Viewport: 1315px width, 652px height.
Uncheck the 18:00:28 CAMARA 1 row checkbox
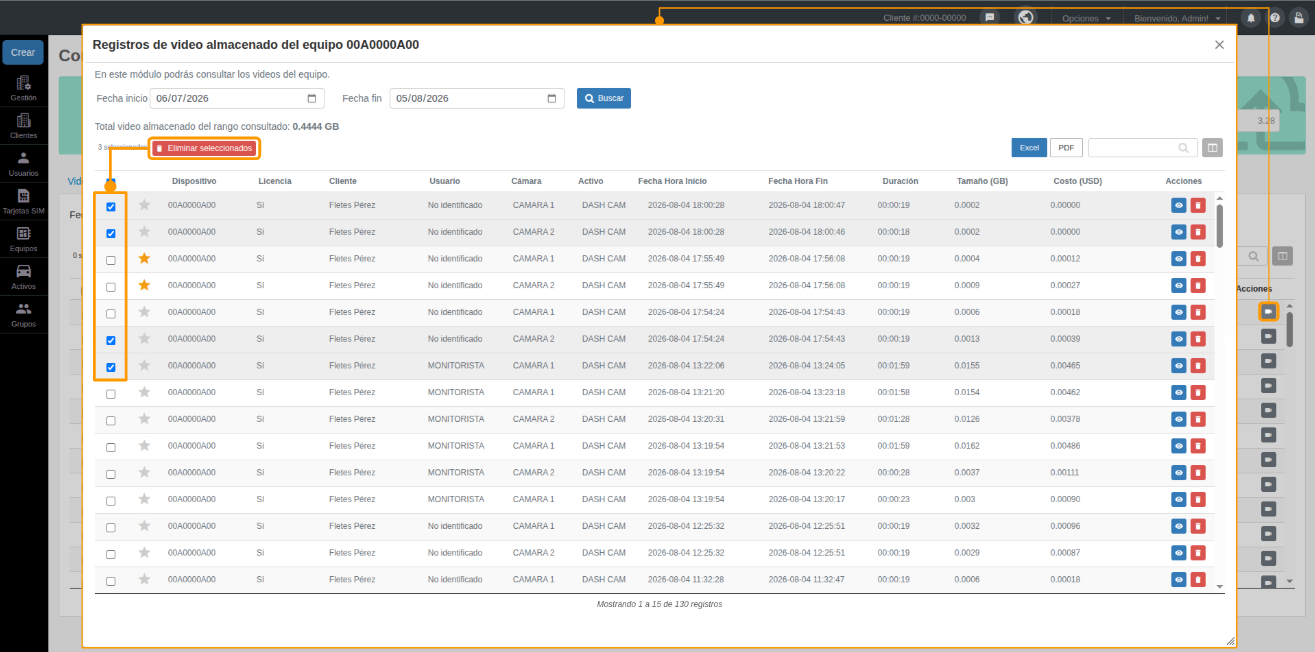(111, 207)
